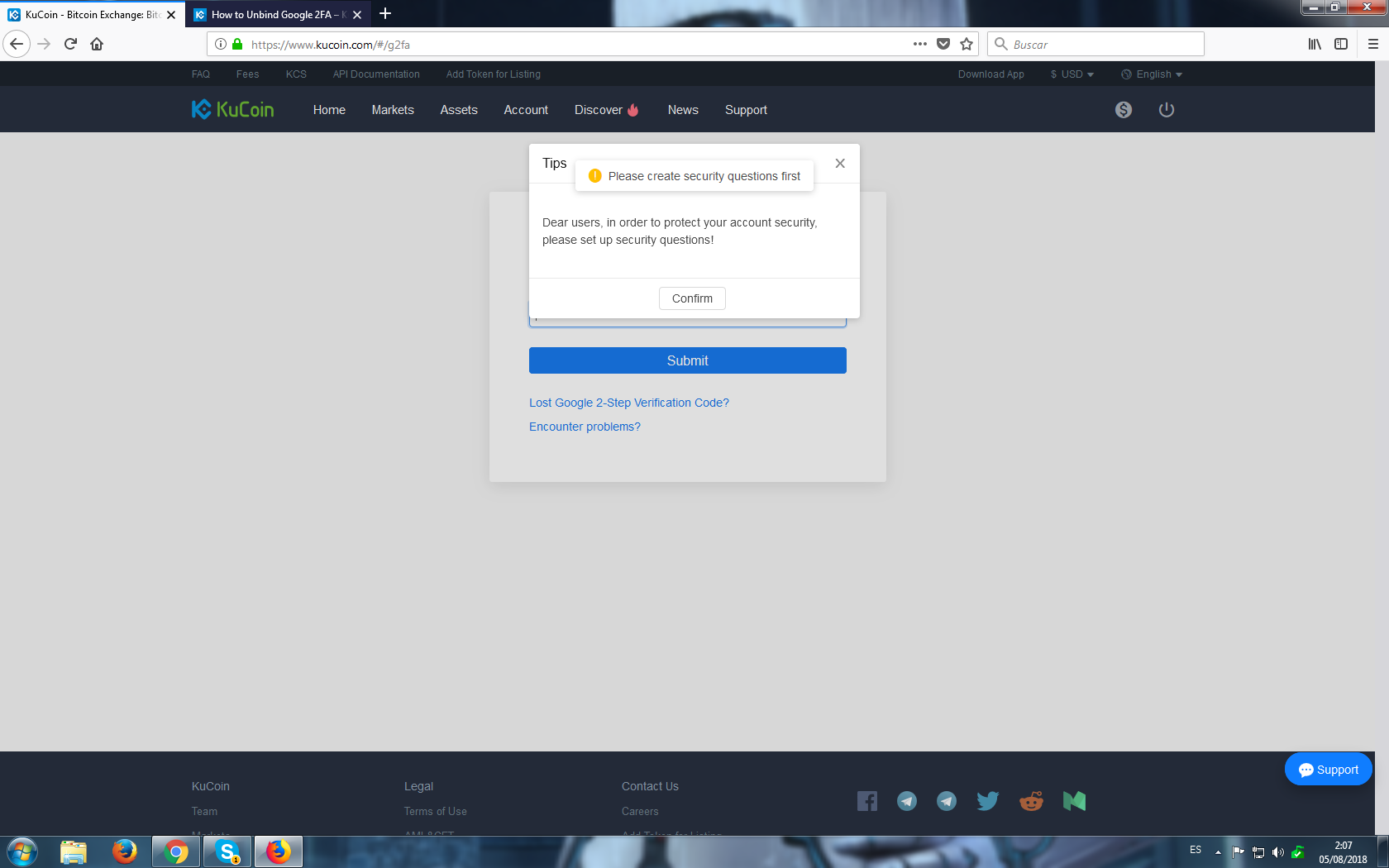Click the browser Home button
Screen dimensions: 1389x868
(97, 44)
